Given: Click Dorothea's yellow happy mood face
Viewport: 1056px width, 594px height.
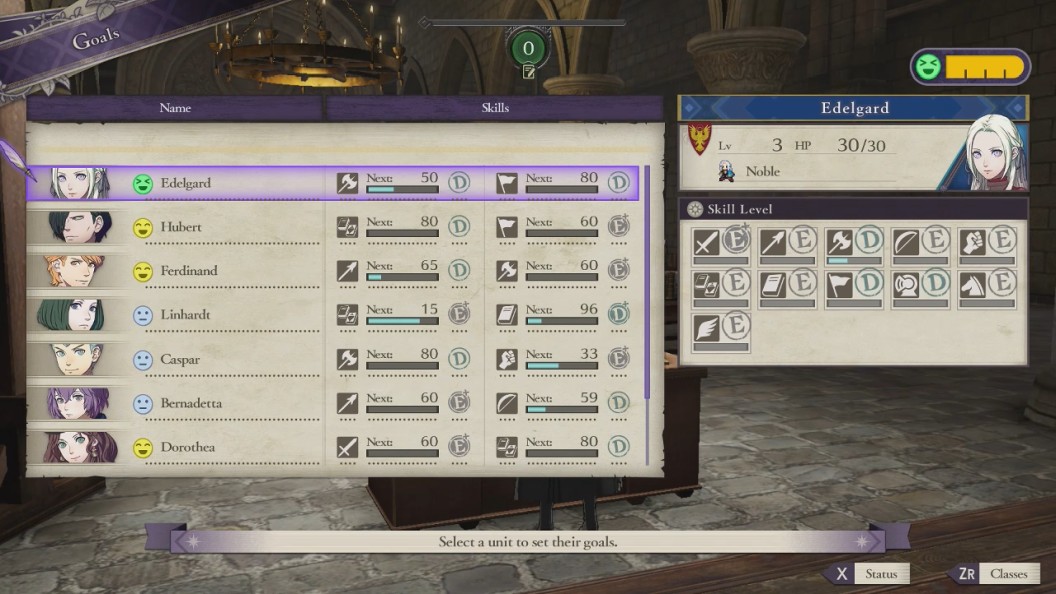Looking at the screenshot, I should pos(143,447).
